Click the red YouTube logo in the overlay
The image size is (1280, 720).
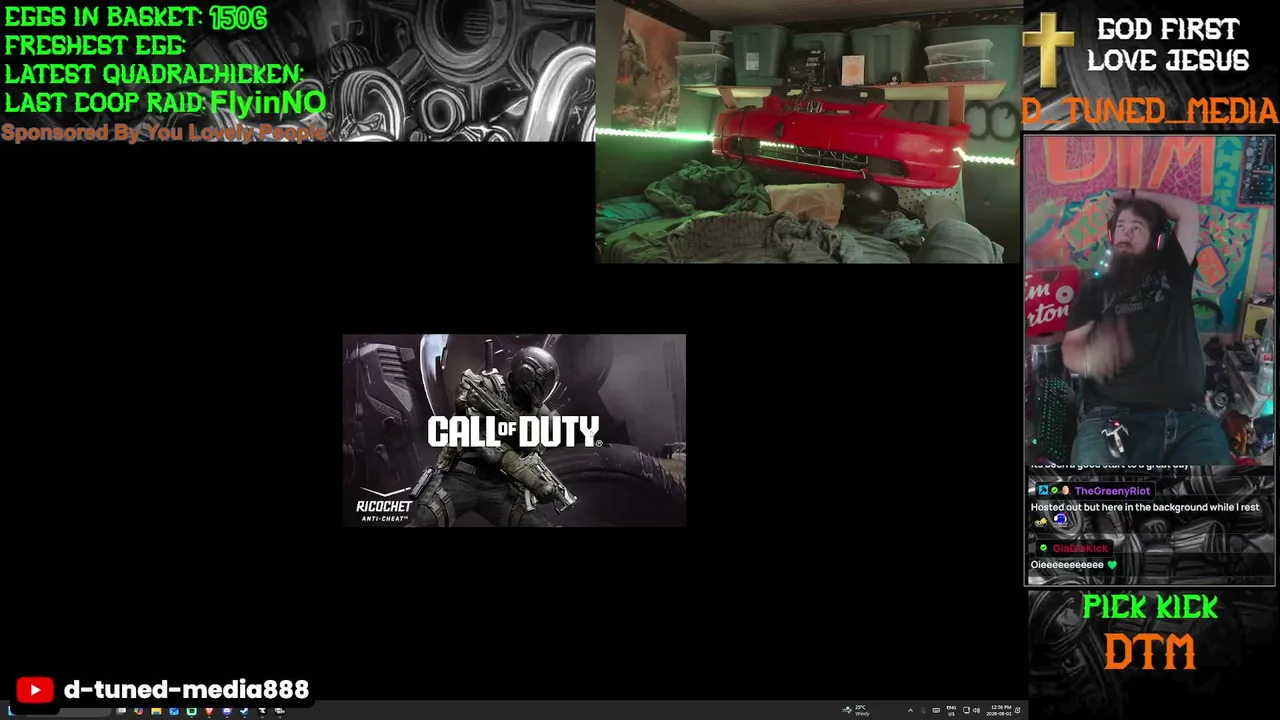(35, 690)
